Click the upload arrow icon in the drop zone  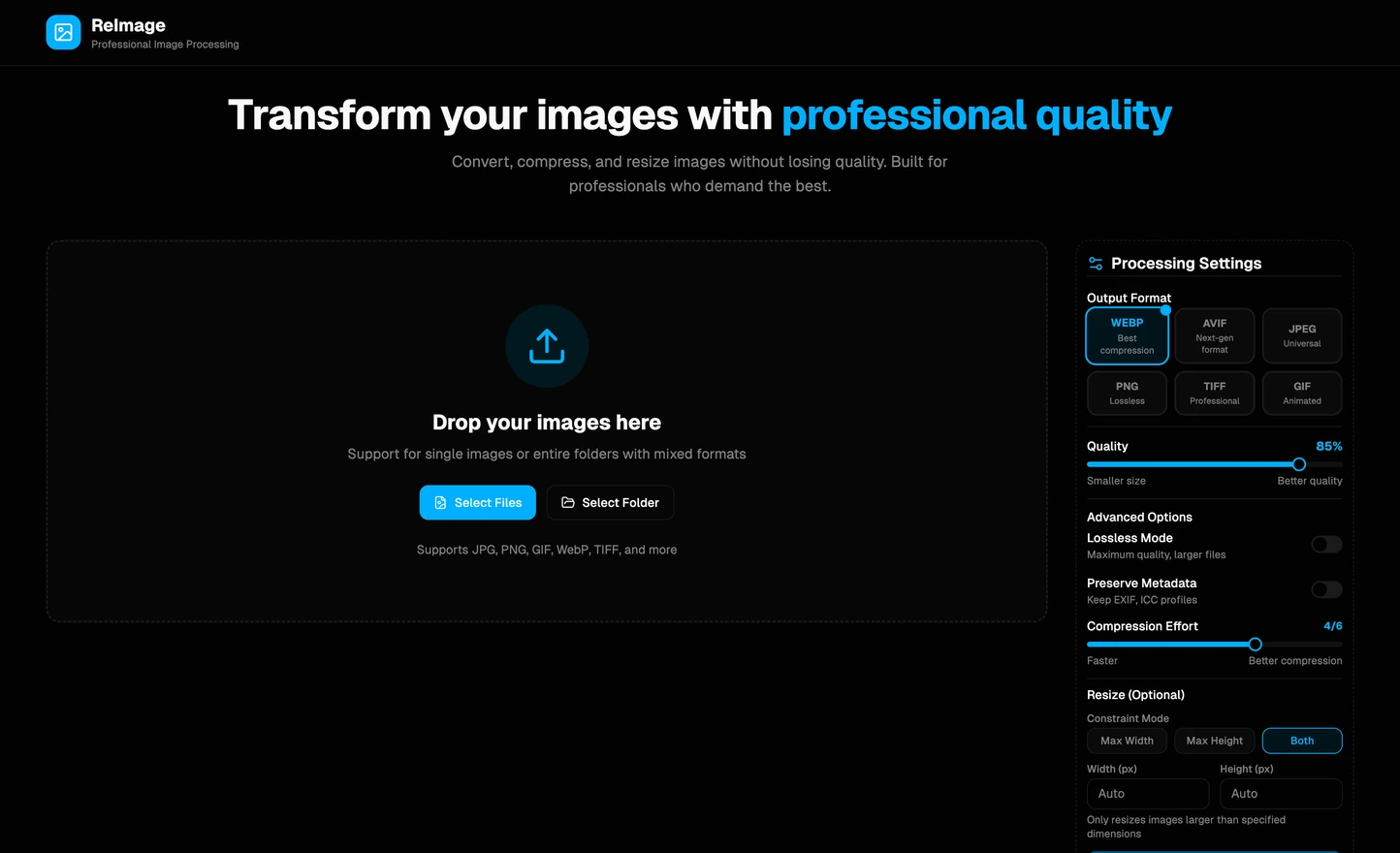pos(546,346)
